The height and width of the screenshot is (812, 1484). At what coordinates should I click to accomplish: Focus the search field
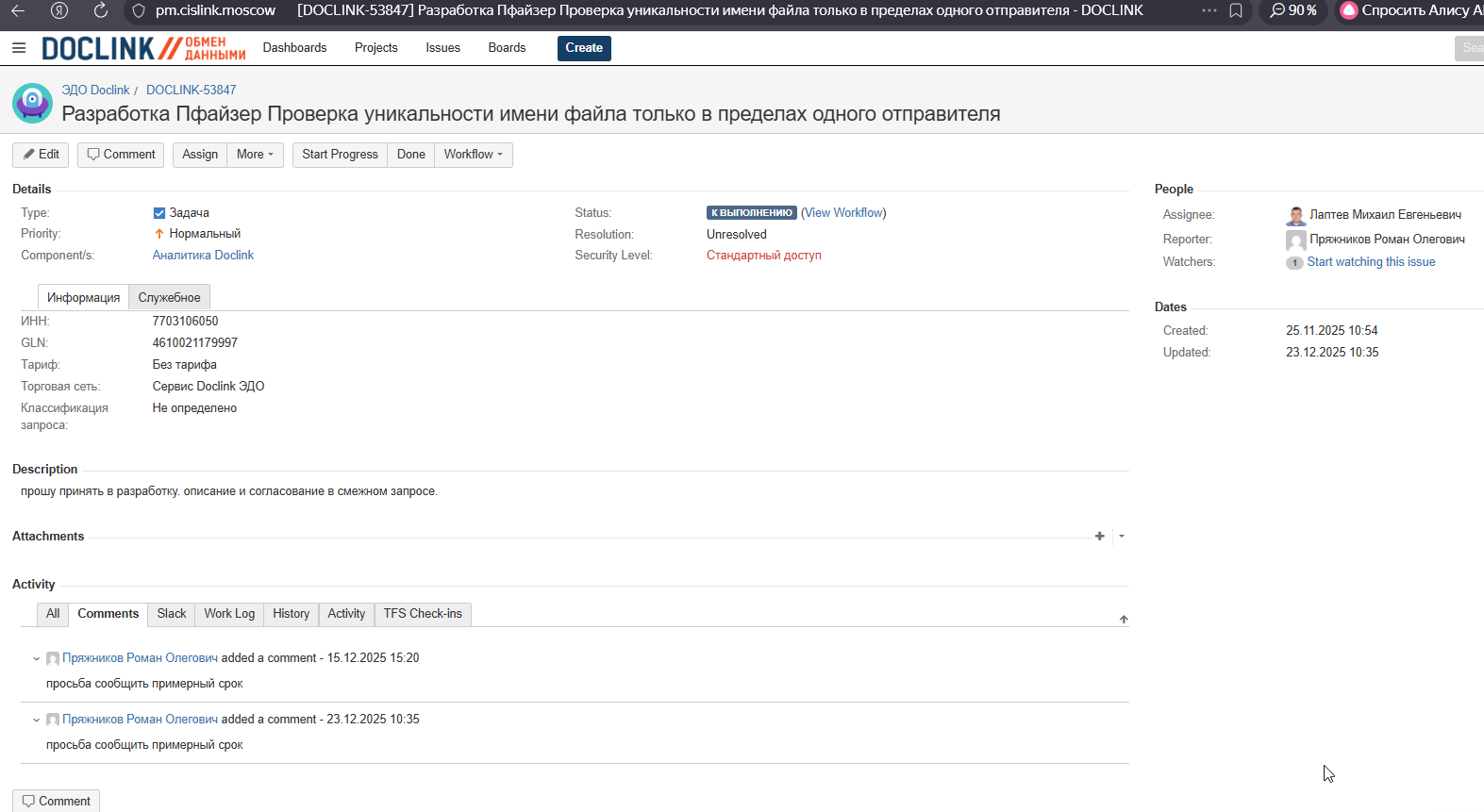[1469, 48]
